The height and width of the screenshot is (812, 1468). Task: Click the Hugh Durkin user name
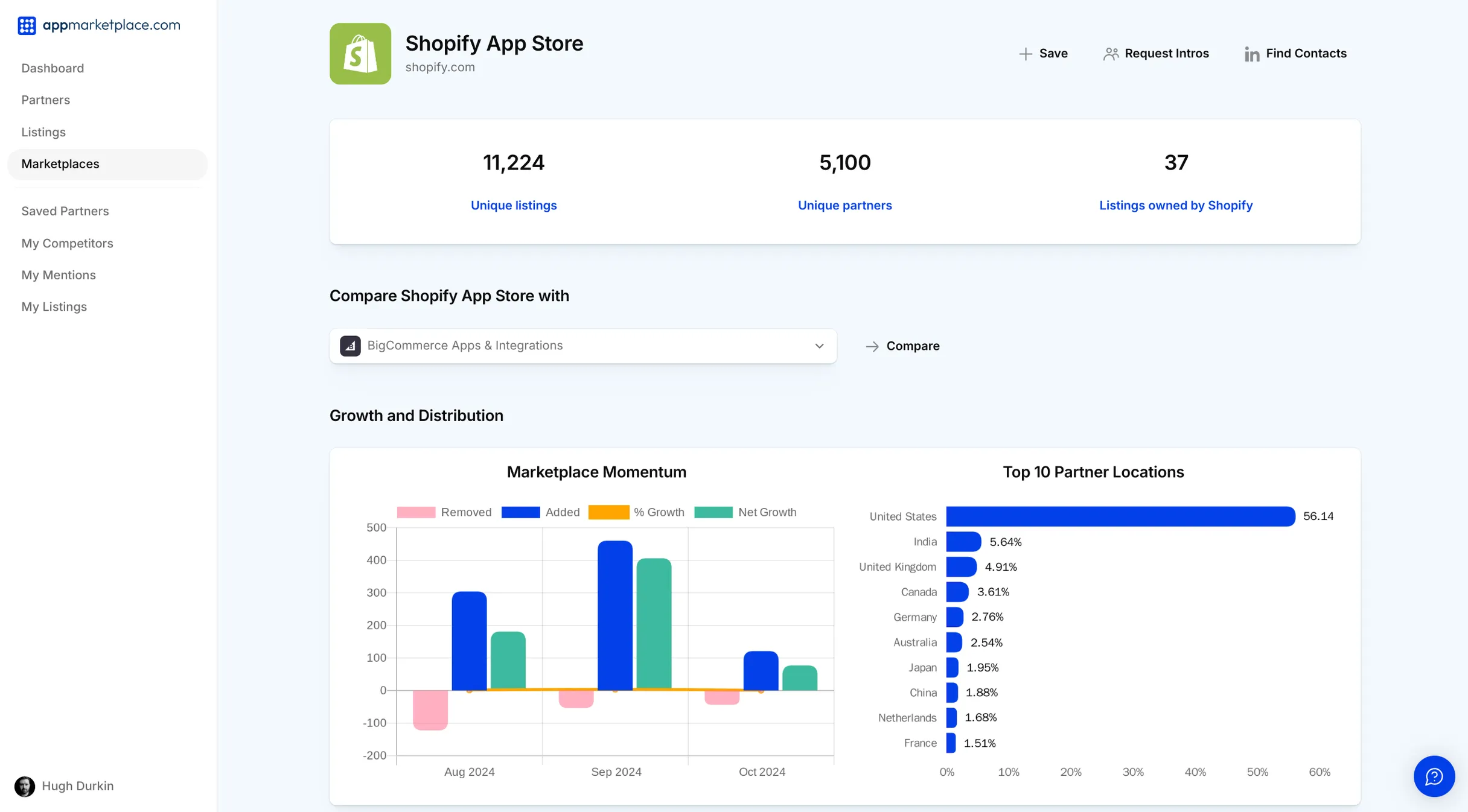click(x=78, y=786)
